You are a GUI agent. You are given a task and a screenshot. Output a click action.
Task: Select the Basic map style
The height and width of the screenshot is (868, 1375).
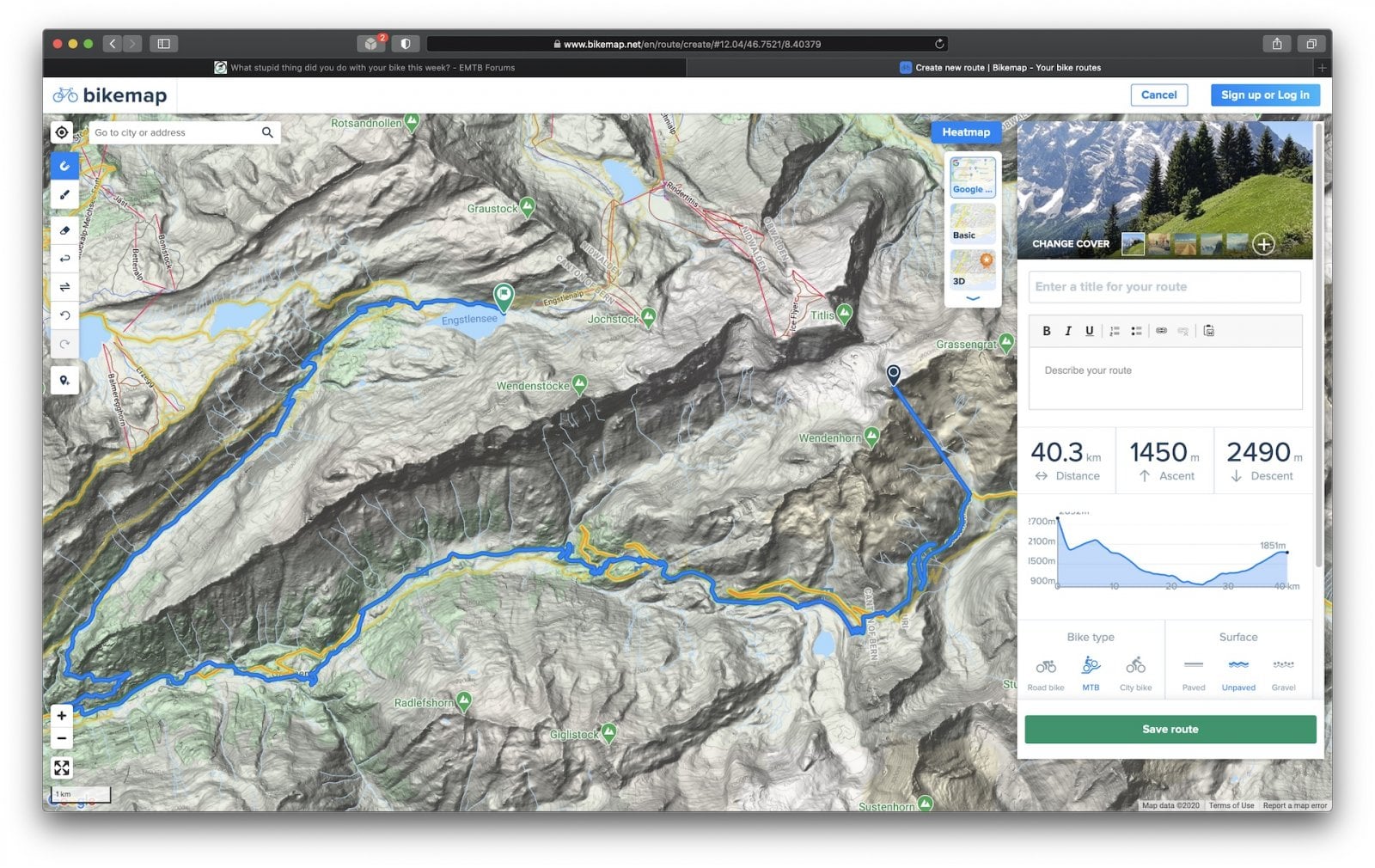pyautogui.click(x=973, y=223)
